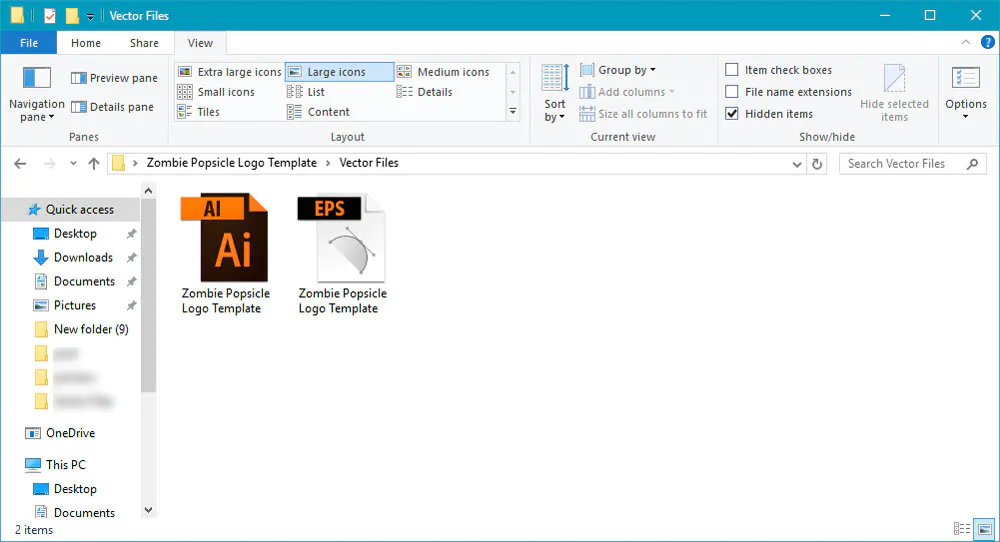The height and width of the screenshot is (542, 1000).
Task: Toggle the Preview pane
Action: click(114, 78)
